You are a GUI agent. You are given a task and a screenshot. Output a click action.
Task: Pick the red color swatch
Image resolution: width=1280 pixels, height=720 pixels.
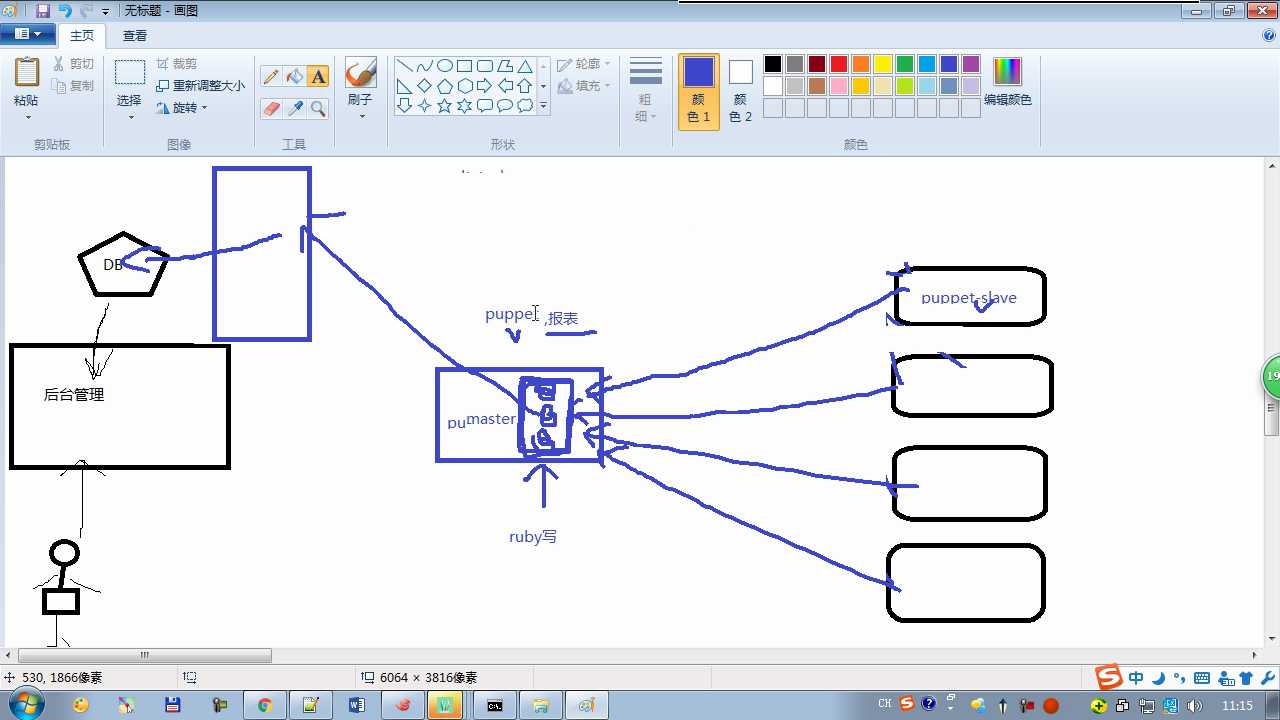point(839,64)
